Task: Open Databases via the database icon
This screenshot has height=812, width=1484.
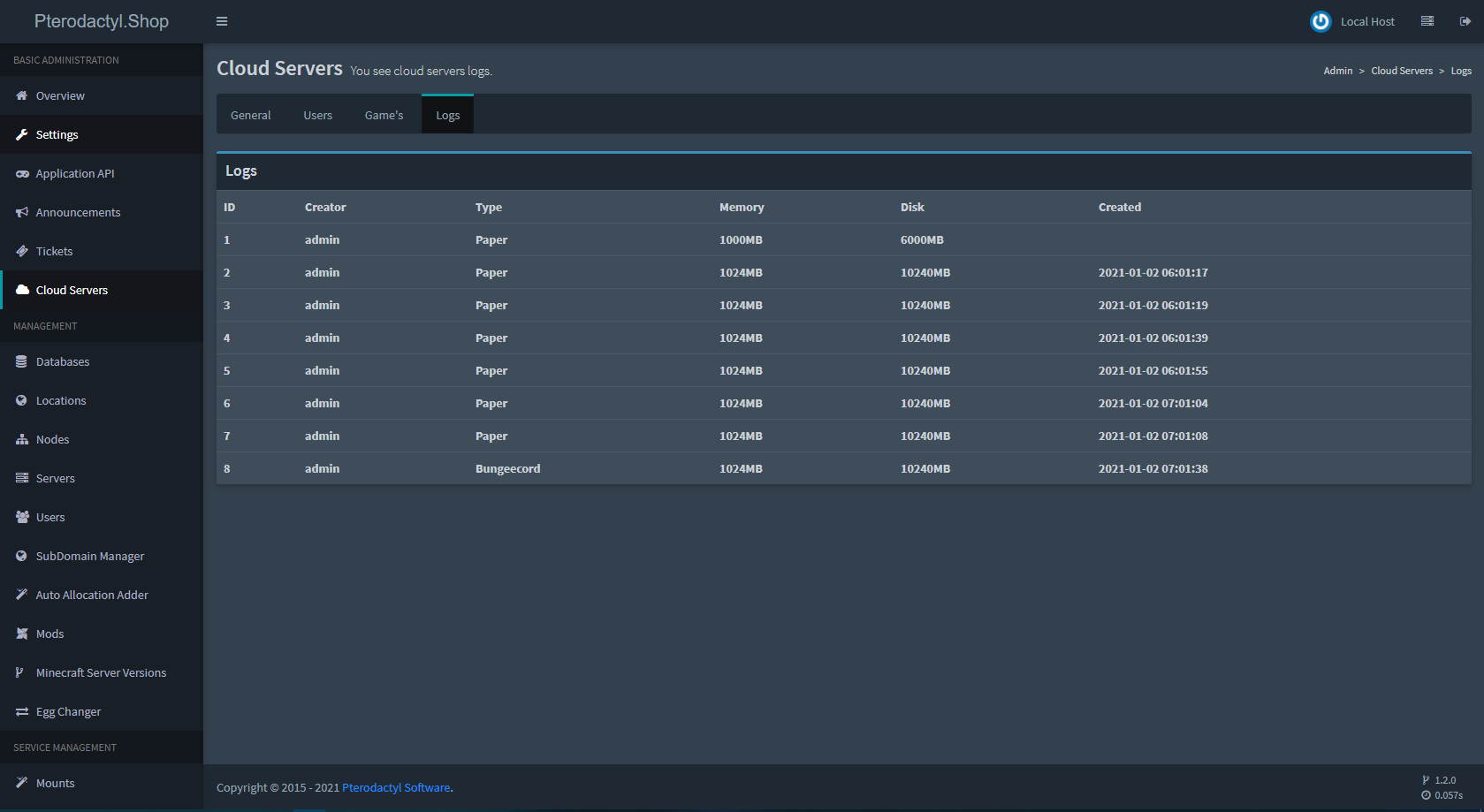Action: click(x=22, y=362)
